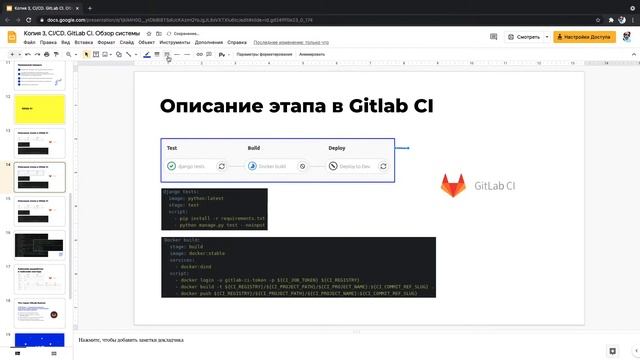Click the Настройки Доступа share button
The height and width of the screenshot is (360, 640).
click(x=584, y=37)
